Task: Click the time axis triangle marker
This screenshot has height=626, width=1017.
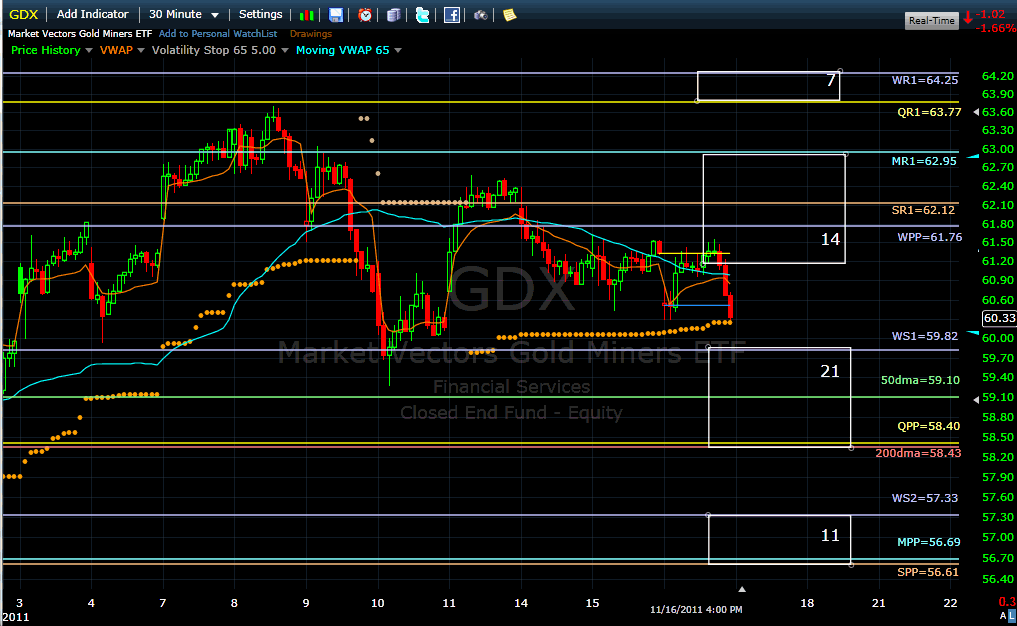Action: pyautogui.click(x=742, y=589)
